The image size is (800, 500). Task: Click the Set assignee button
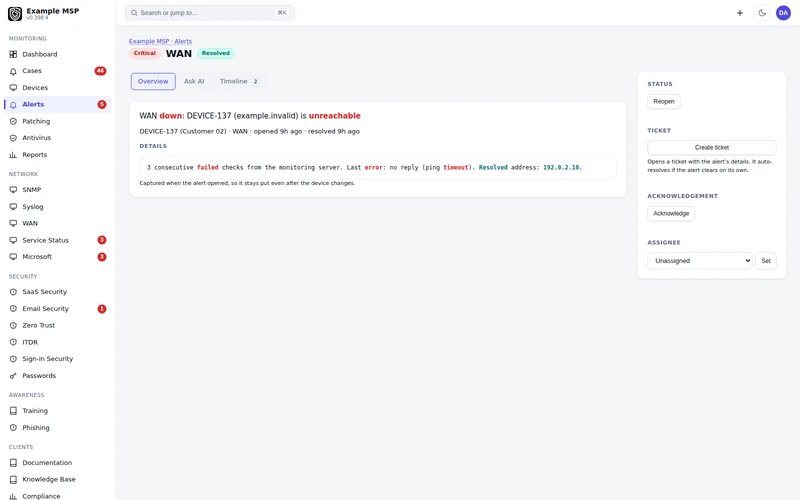click(x=766, y=261)
